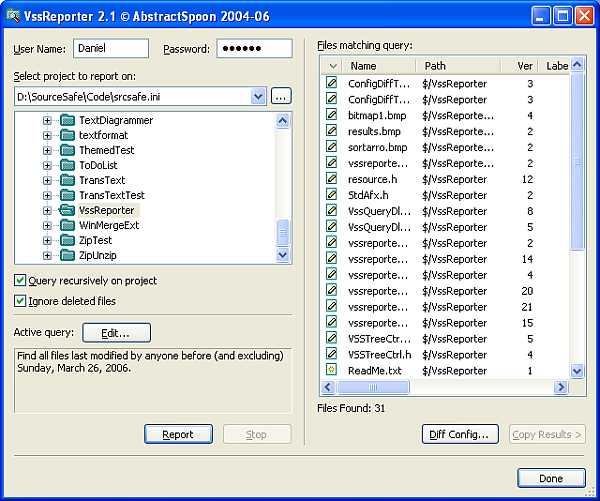Viewport: 600px width, 501px height.
Task: Expand the VssReporter tree node
Action: click(47, 211)
